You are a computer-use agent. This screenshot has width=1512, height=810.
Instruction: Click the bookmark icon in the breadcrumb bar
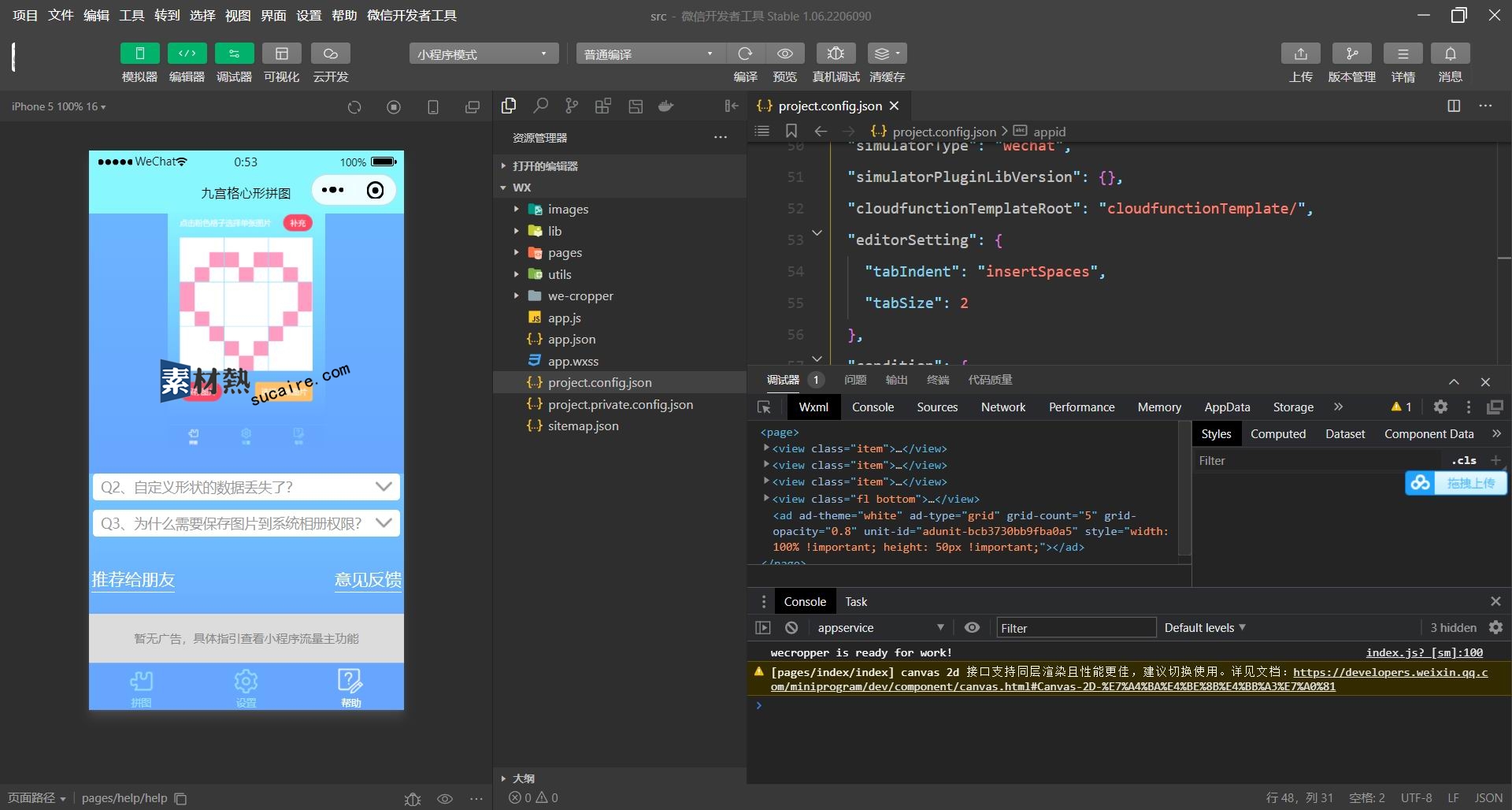tap(791, 131)
